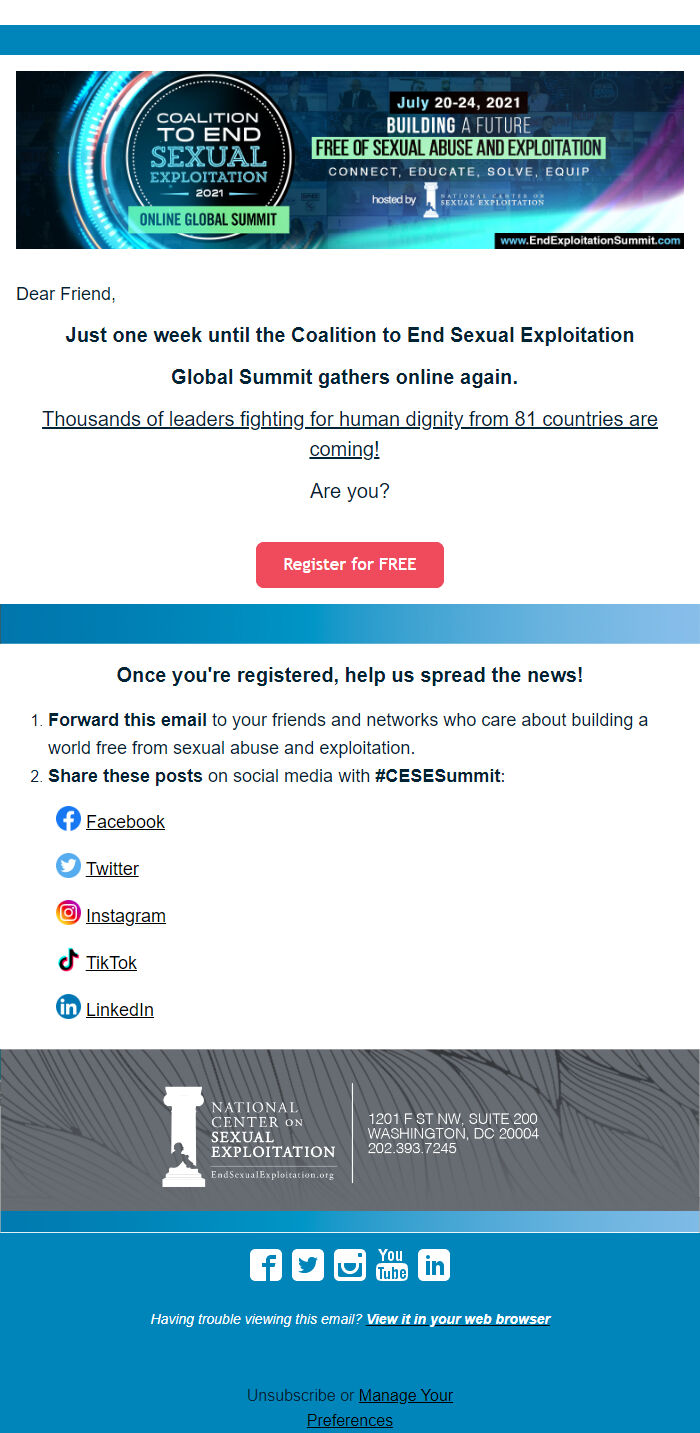Open Manage Your Preferences
This screenshot has width=700, height=1433.
pyautogui.click(x=405, y=1395)
